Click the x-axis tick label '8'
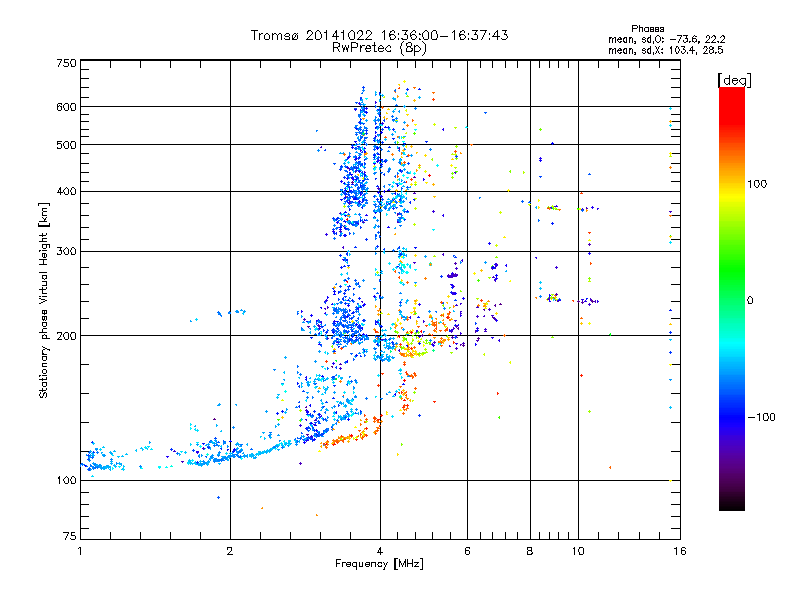800x600 pixels. tap(530, 551)
